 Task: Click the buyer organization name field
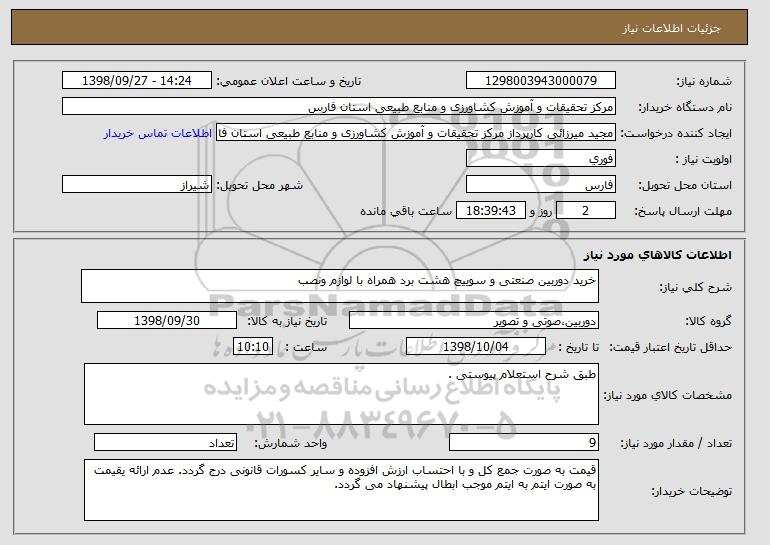(x=339, y=107)
